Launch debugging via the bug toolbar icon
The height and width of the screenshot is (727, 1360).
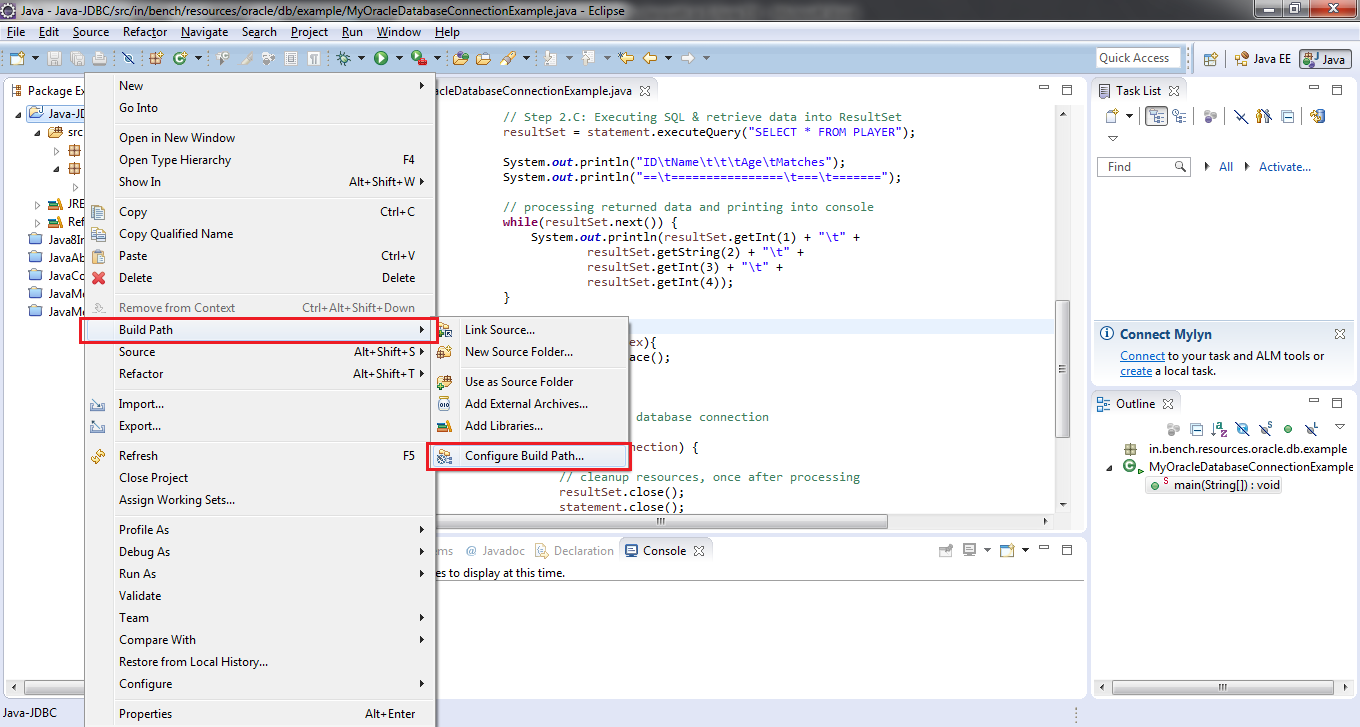tap(343, 58)
